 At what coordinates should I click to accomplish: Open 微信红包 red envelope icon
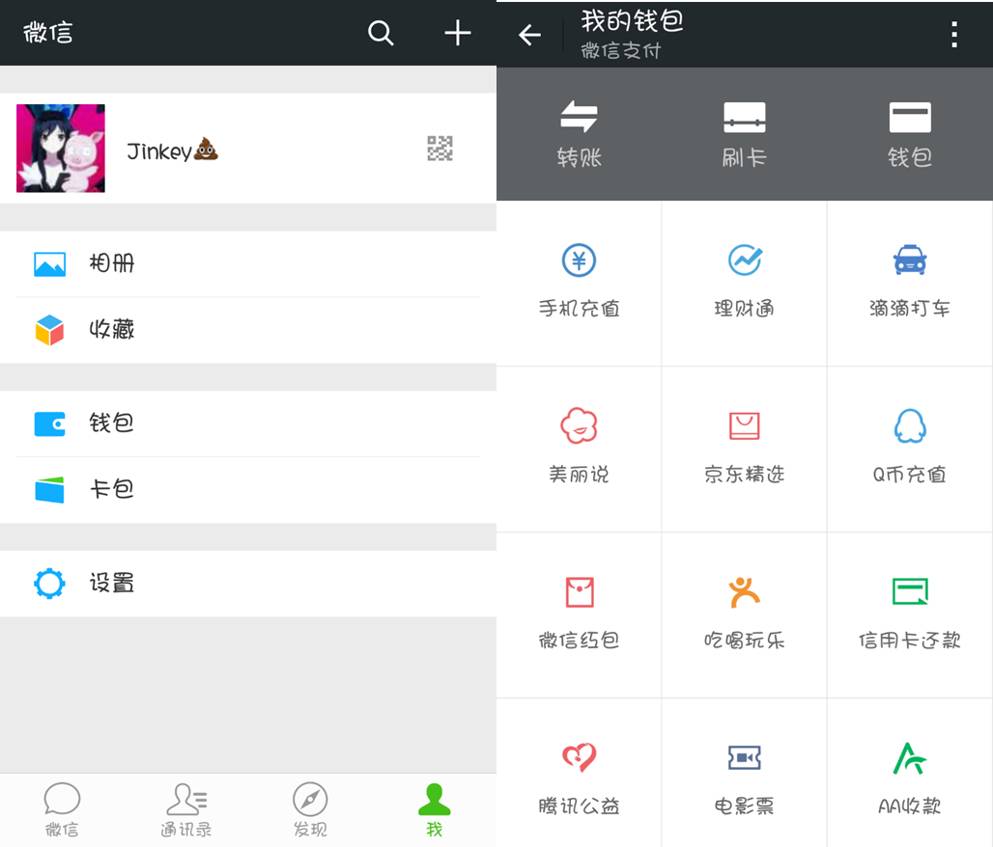click(579, 592)
